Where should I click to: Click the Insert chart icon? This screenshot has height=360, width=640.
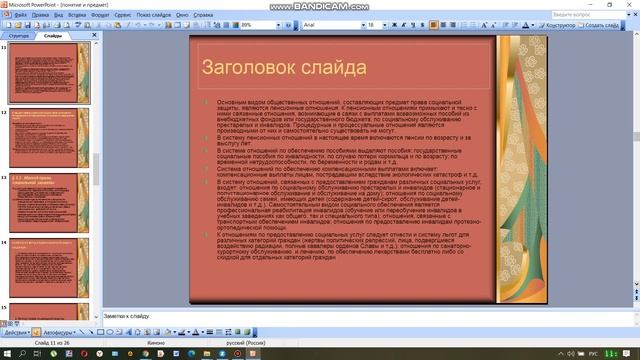pyautogui.click(x=169, y=25)
